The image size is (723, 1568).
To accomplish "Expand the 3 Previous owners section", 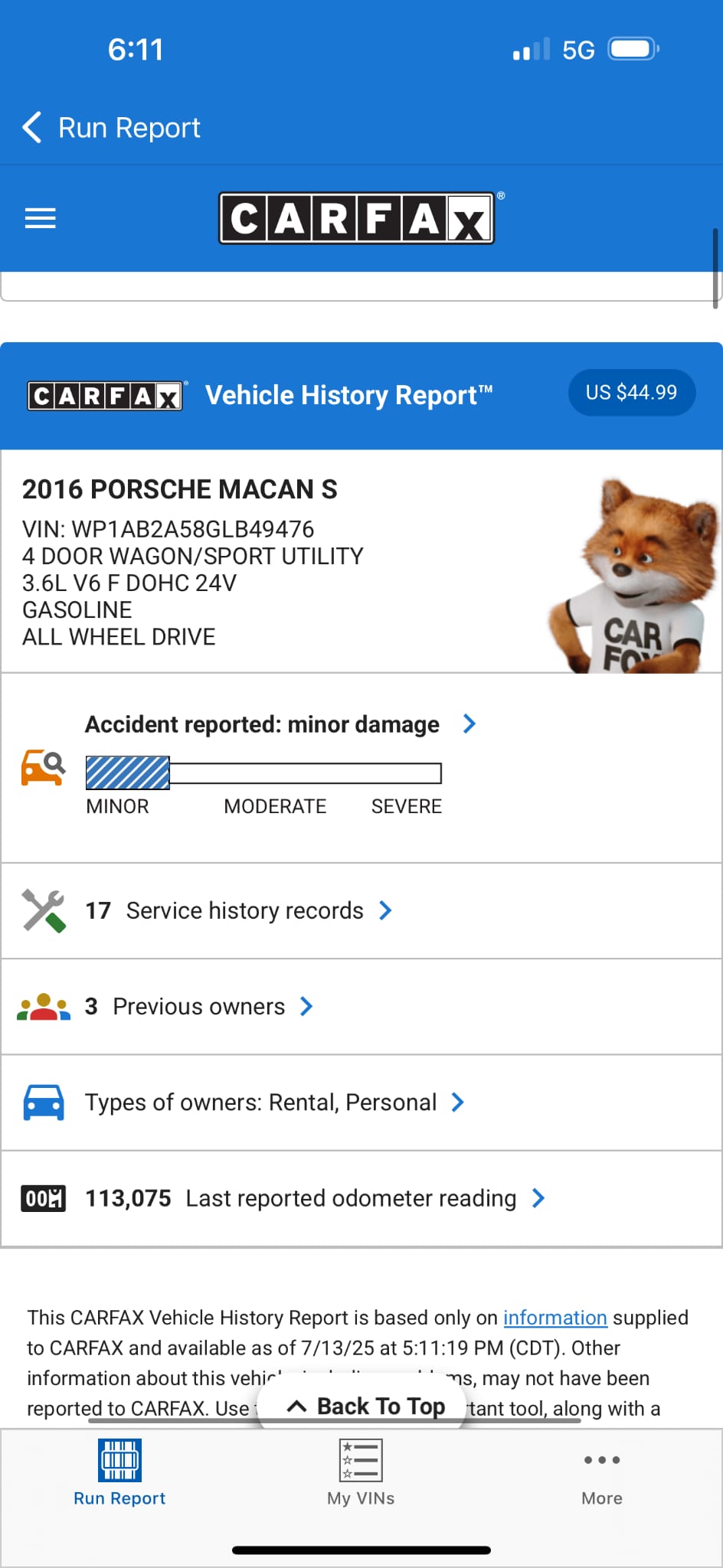I will coord(306,1006).
